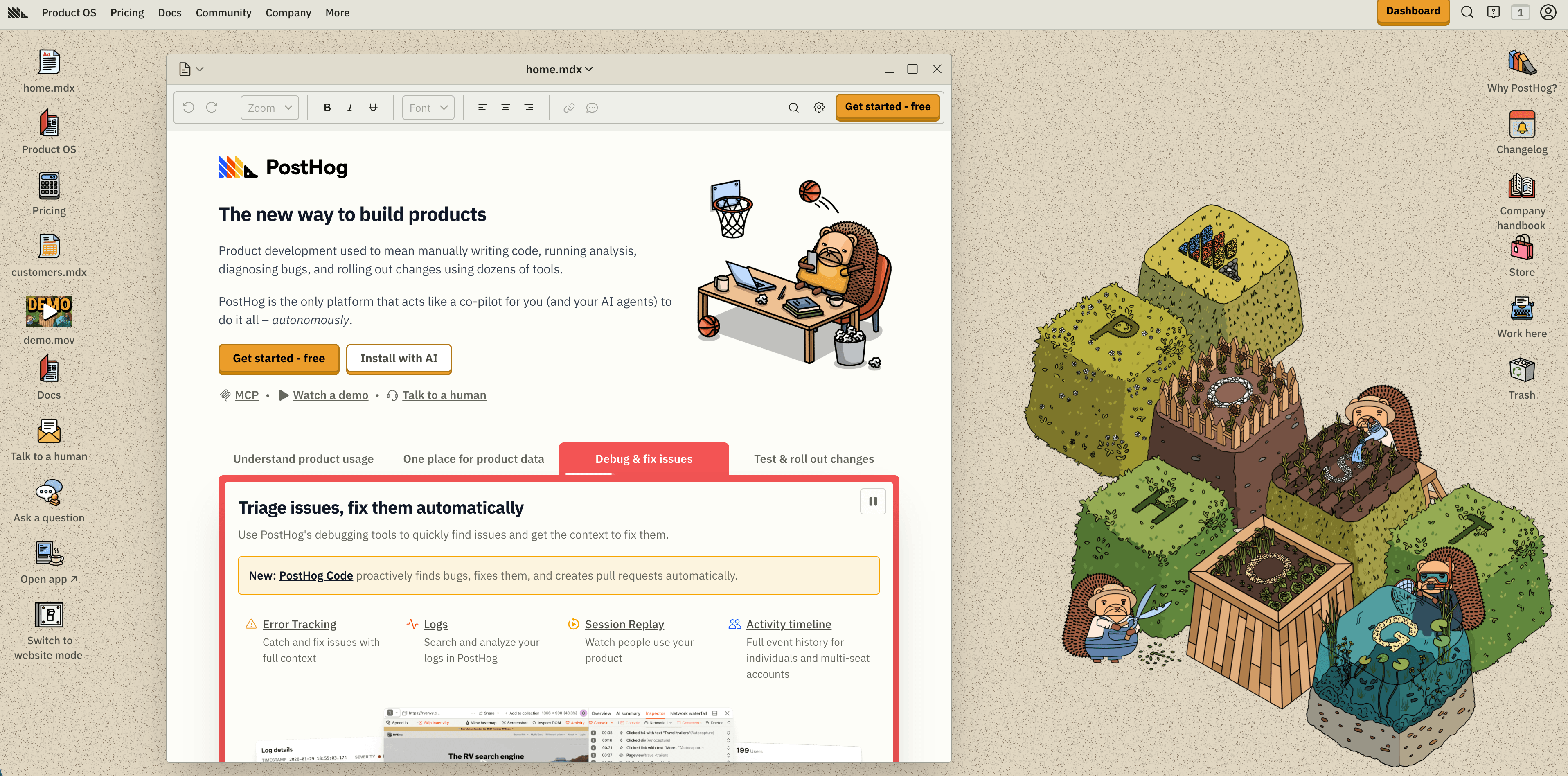Click the PostHog logo in the top bar
1568x776 pixels.
tap(17, 12)
